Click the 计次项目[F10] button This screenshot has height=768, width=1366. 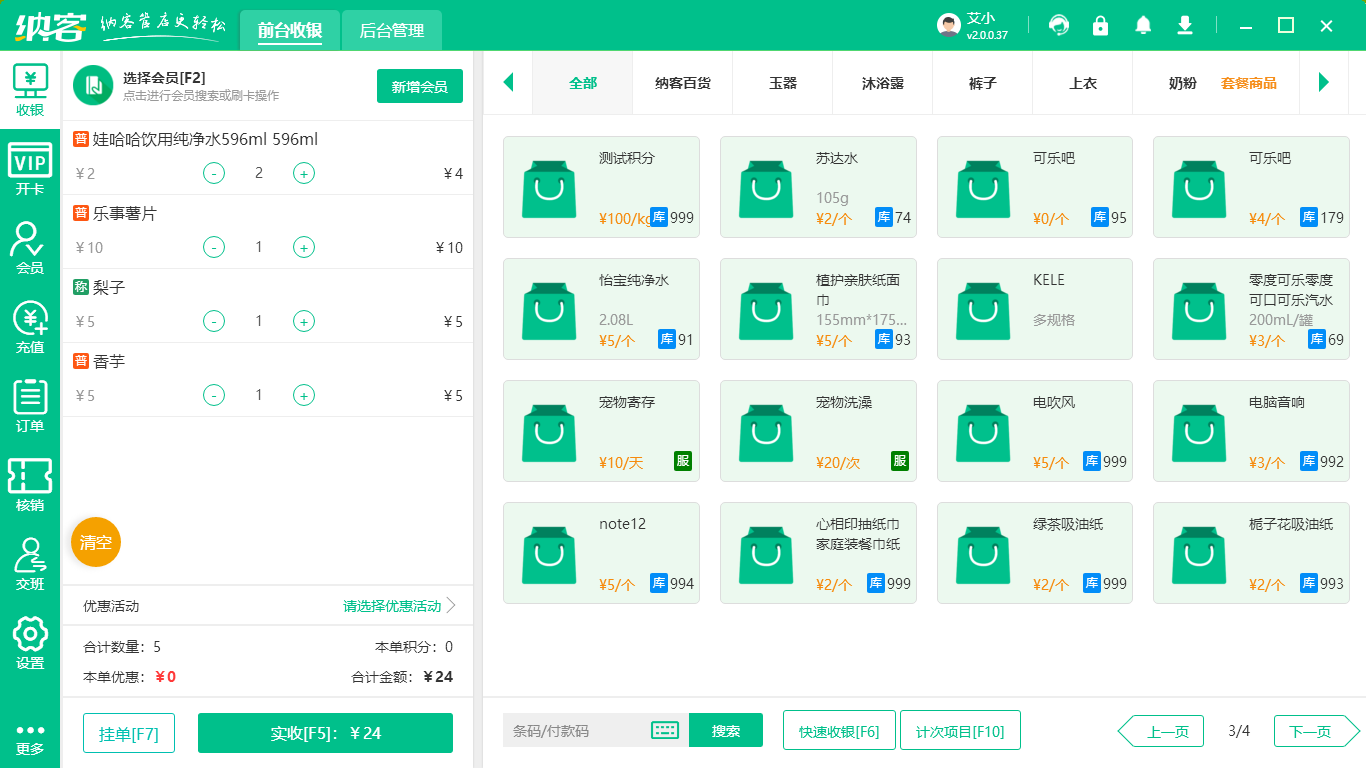[x=960, y=730]
